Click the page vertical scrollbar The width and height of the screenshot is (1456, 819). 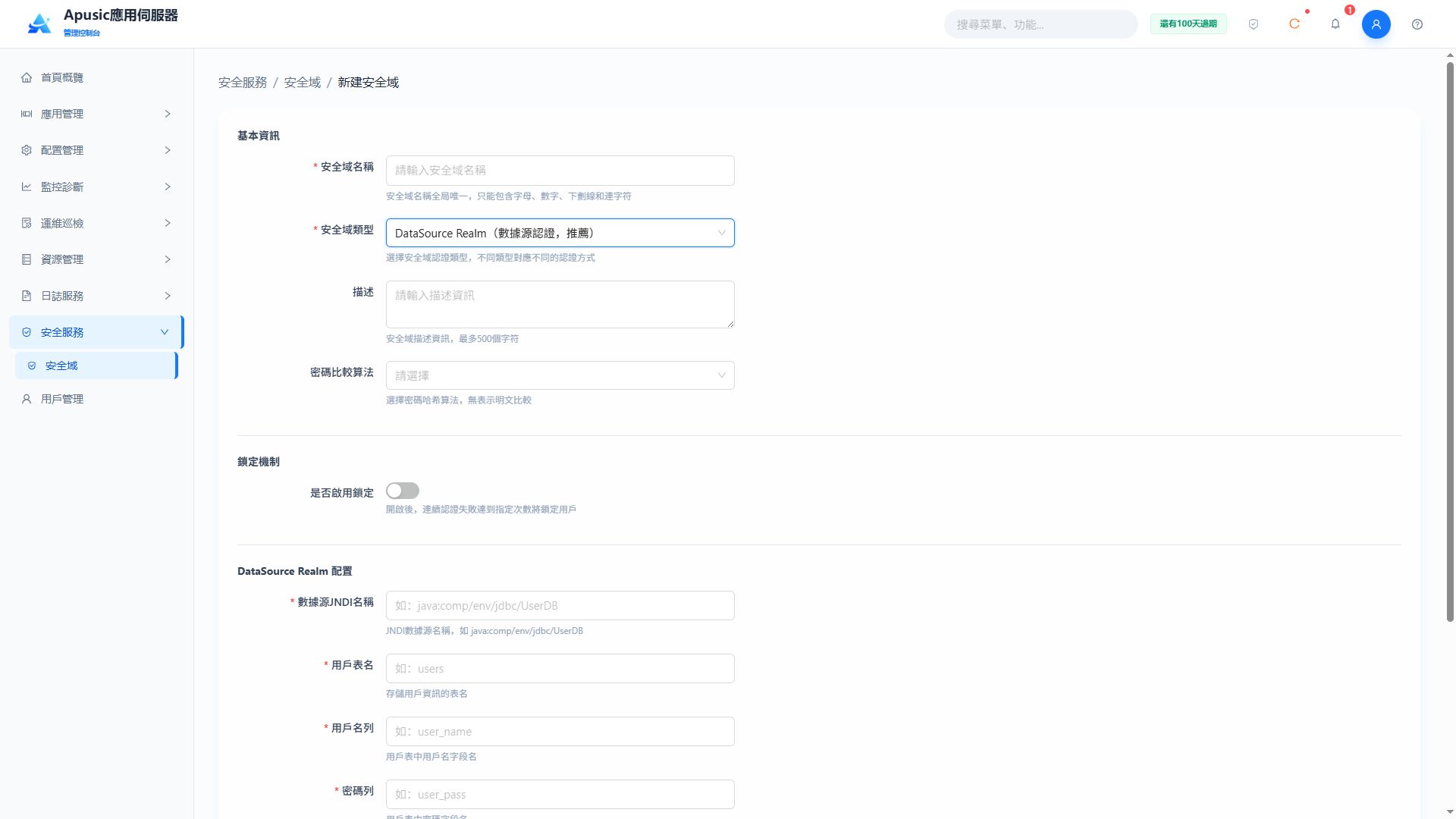tap(1450, 341)
